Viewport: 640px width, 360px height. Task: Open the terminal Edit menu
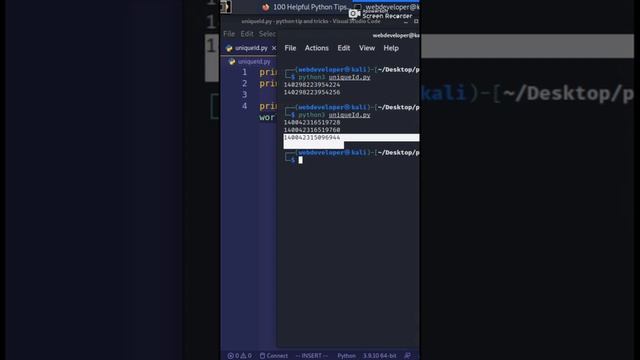point(344,48)
